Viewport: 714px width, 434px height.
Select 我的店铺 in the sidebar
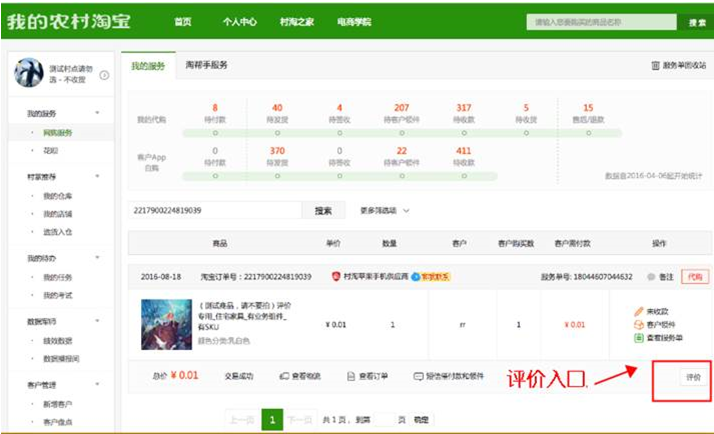pyautogui.click(x=58, y=214)
